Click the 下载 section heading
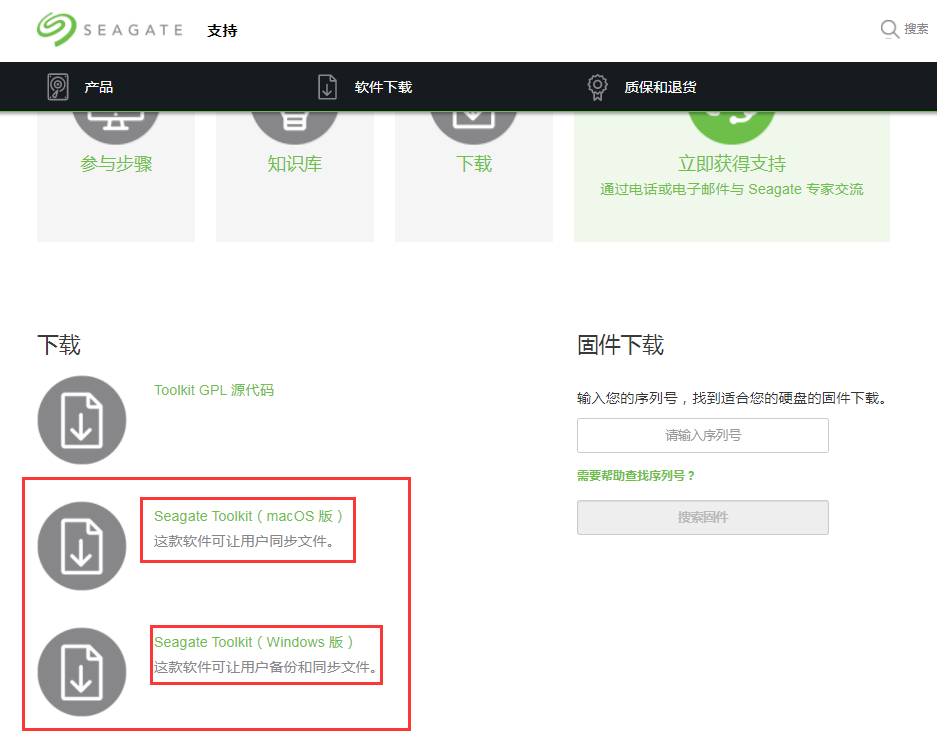 [x=59, y=345]
